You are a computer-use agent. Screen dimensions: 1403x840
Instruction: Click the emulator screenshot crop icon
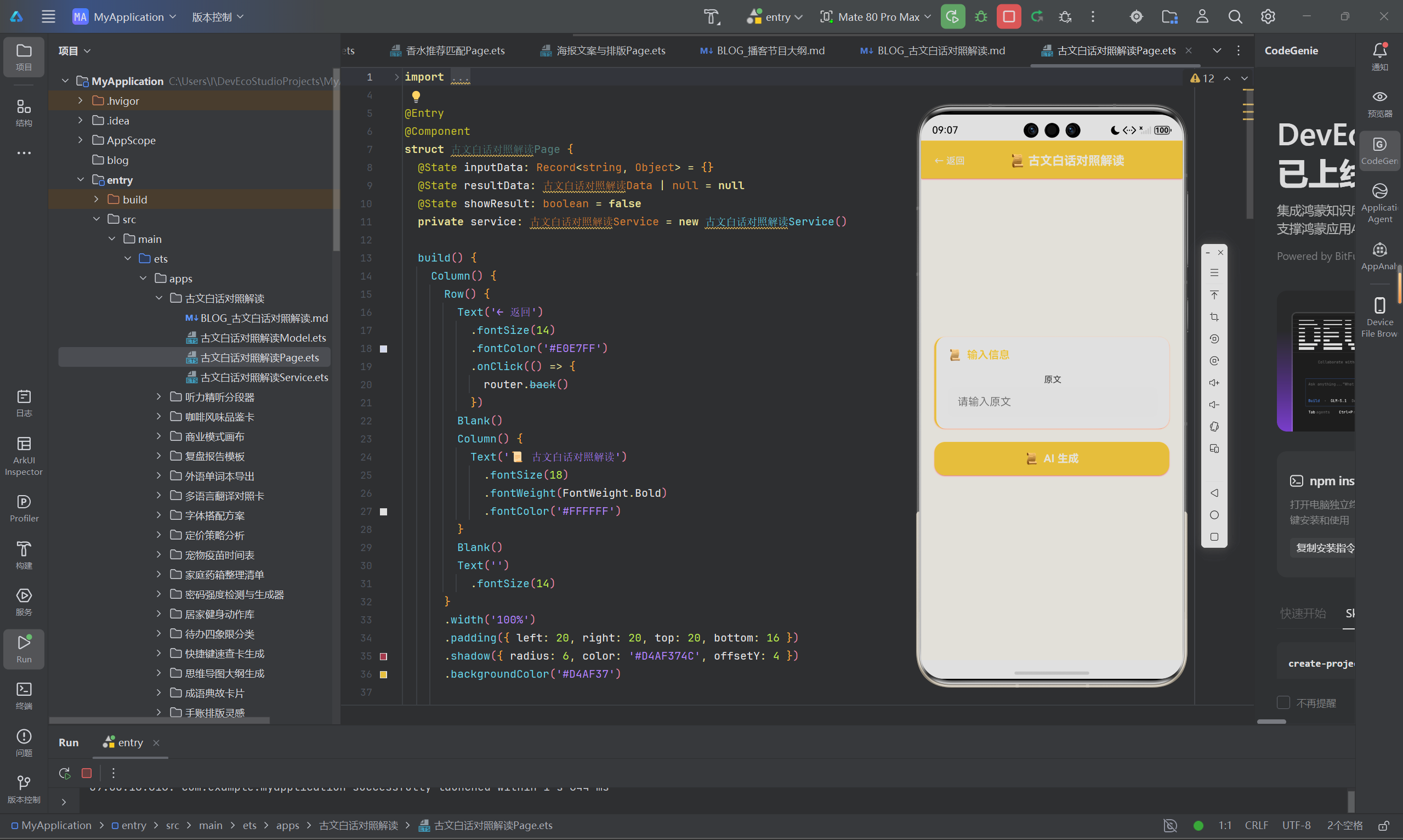pyautogui.click(x=1214, y=317)
